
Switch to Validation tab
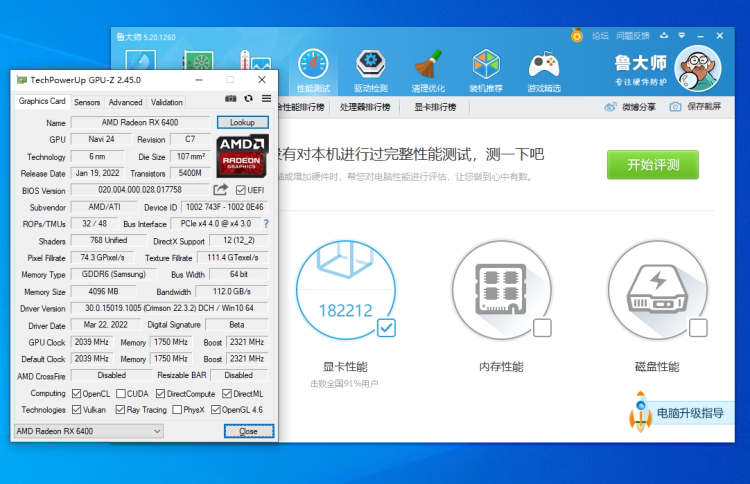(x=166, y=102)
